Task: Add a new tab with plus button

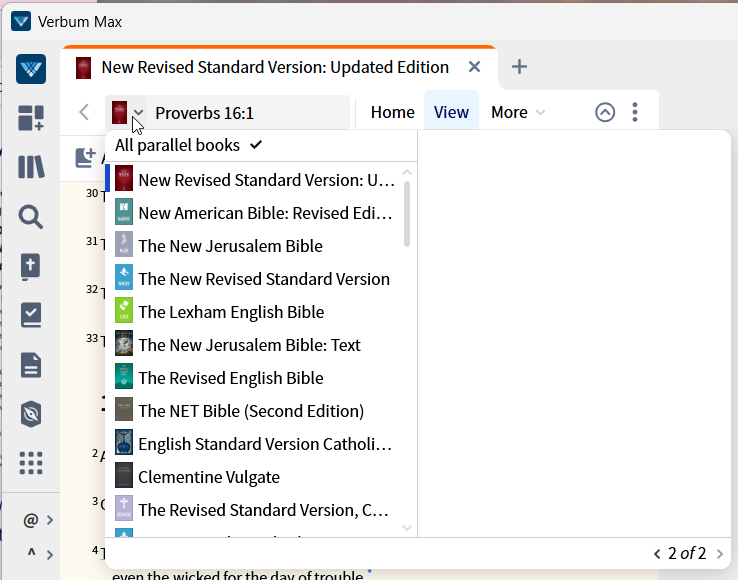Action: click(519, 67)
